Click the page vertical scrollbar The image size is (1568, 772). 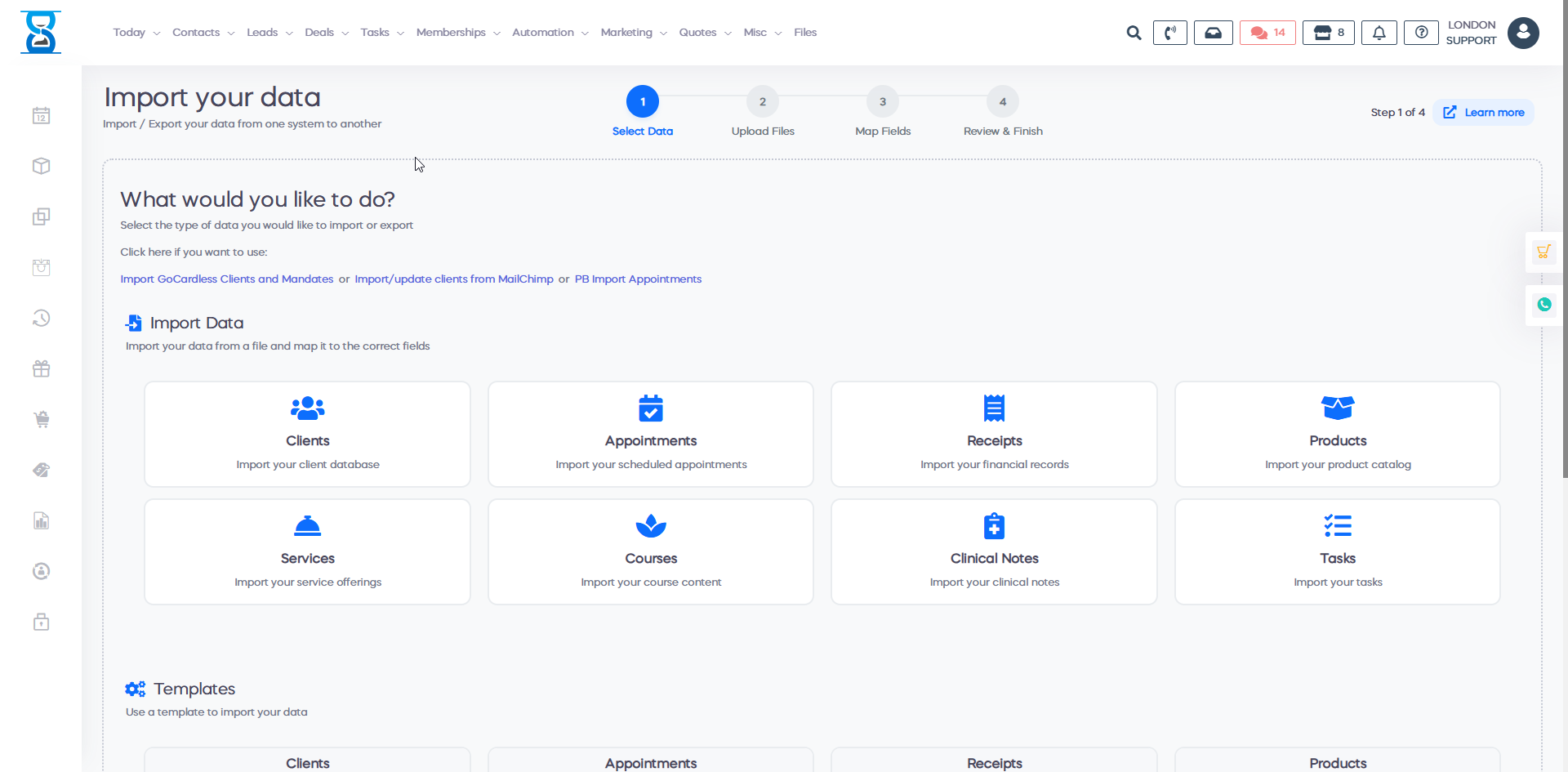coord(1564,245)
